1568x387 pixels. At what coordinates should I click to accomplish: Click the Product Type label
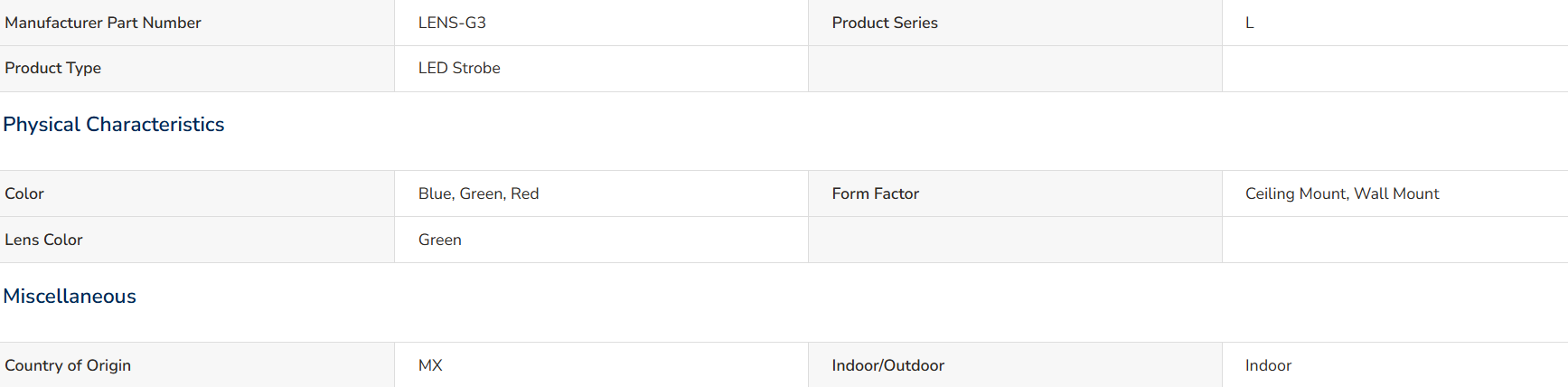(52, 68)
